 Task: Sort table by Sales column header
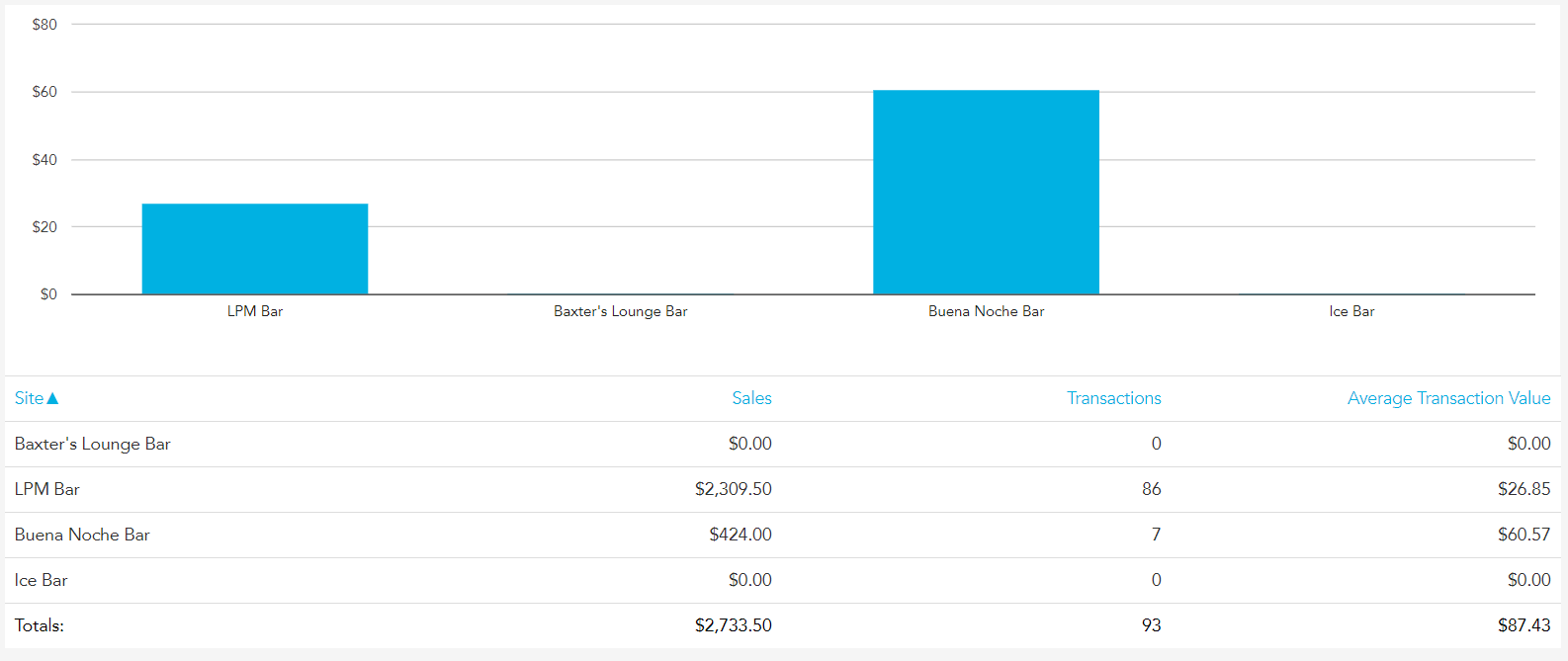click(751, 398)
